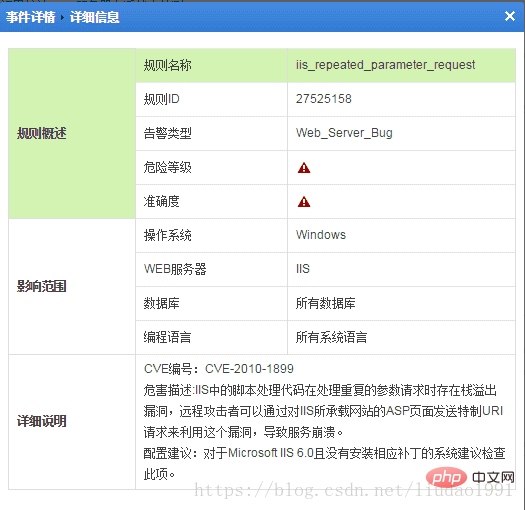Click the CVE-2010-1899 identifier text

249,369
